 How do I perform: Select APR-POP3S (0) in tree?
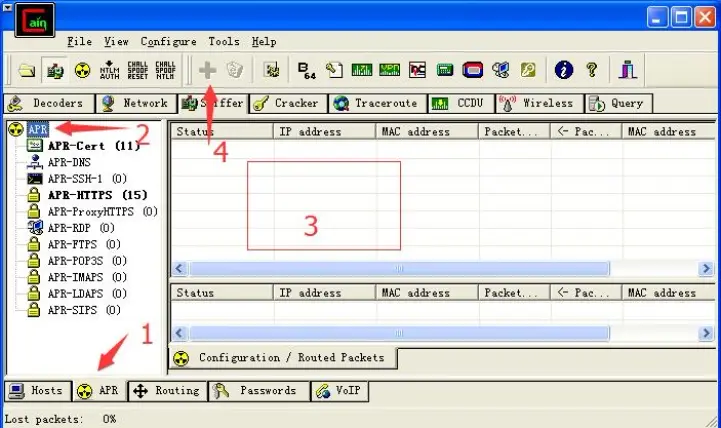pos(87,261)
